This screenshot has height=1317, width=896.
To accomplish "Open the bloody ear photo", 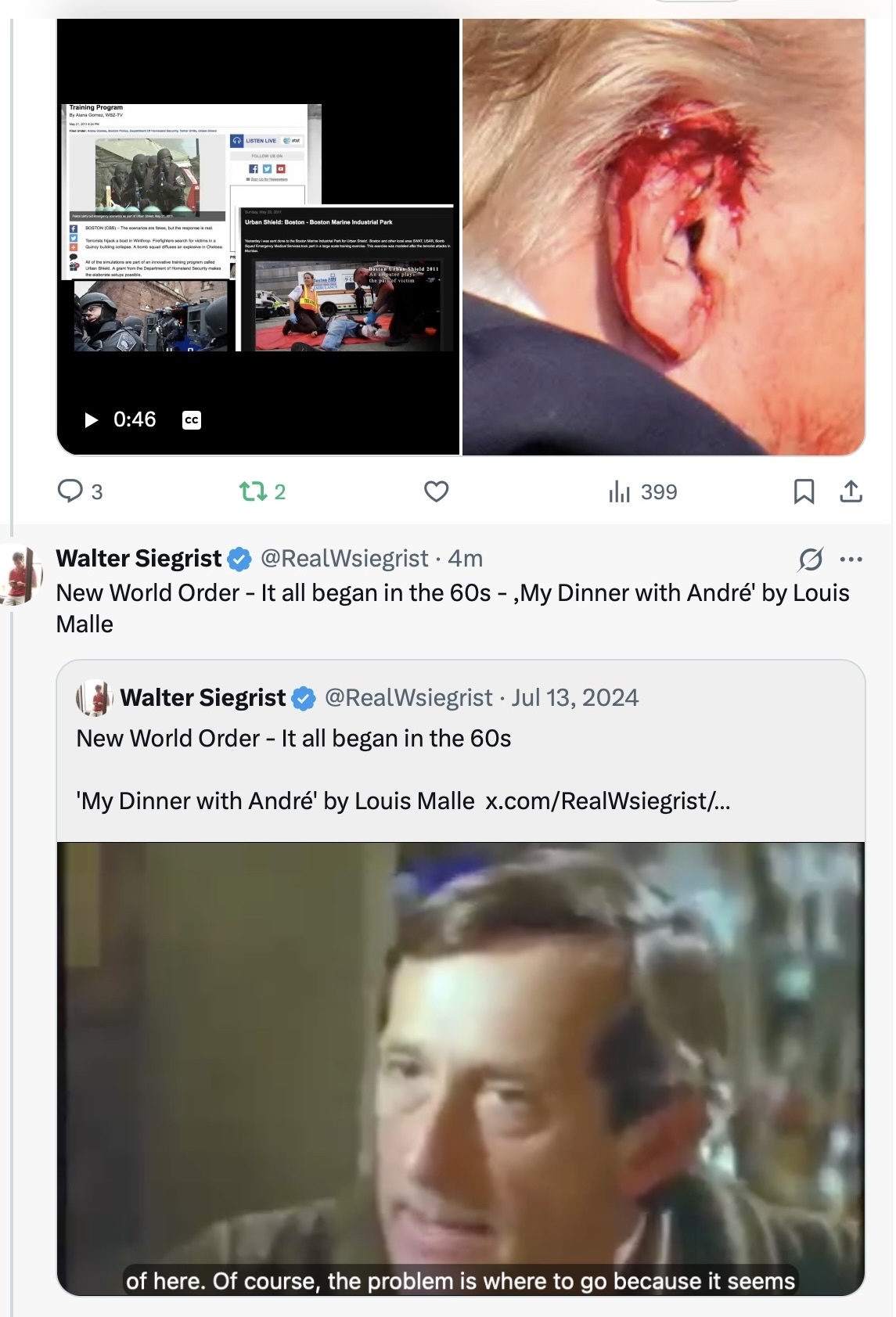I will [664, 236].
